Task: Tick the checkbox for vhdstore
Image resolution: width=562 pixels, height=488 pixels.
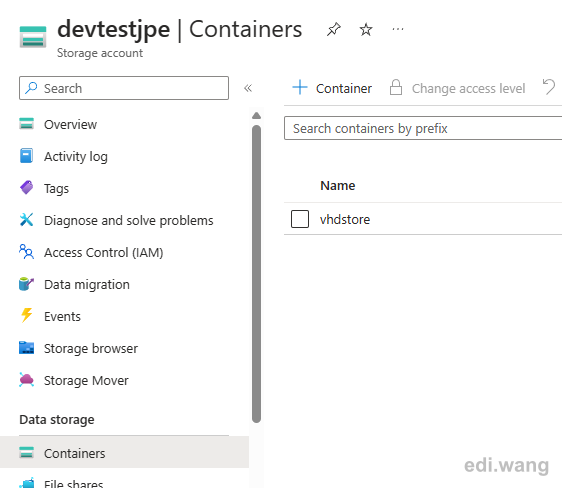Action: click(x=300, y=219)
